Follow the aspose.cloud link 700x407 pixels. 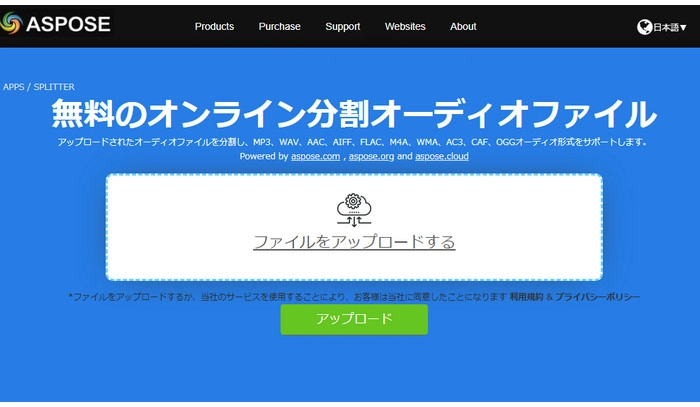point(442,156)
